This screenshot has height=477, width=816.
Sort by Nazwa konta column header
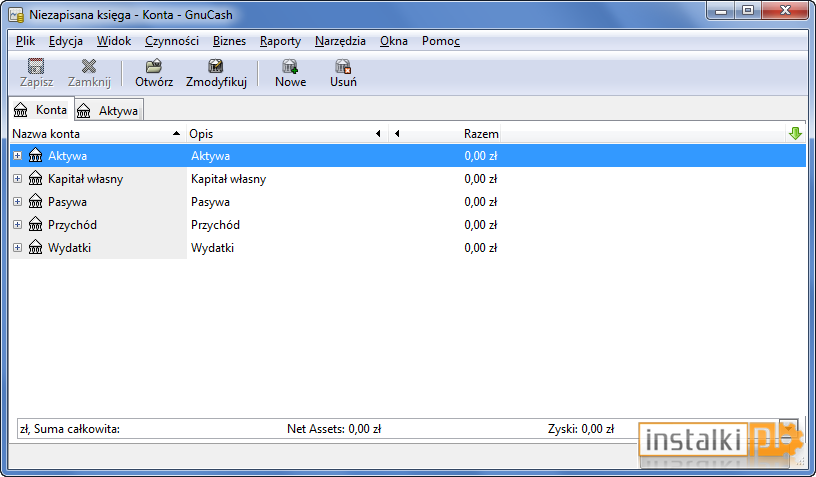[98, 134]
